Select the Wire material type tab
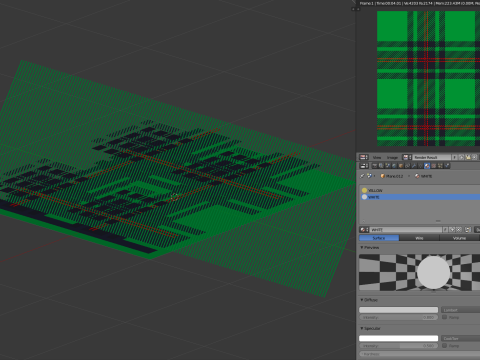This screenshot has height=360, width=480. point(419,238)
